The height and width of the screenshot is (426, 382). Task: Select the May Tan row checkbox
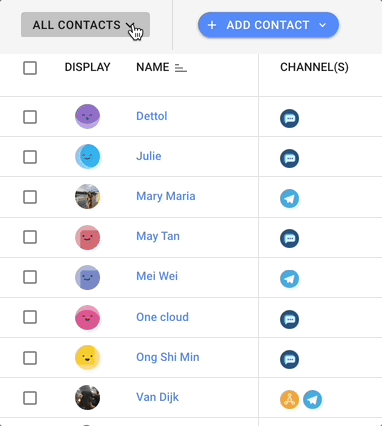click(x=30, y=237)
